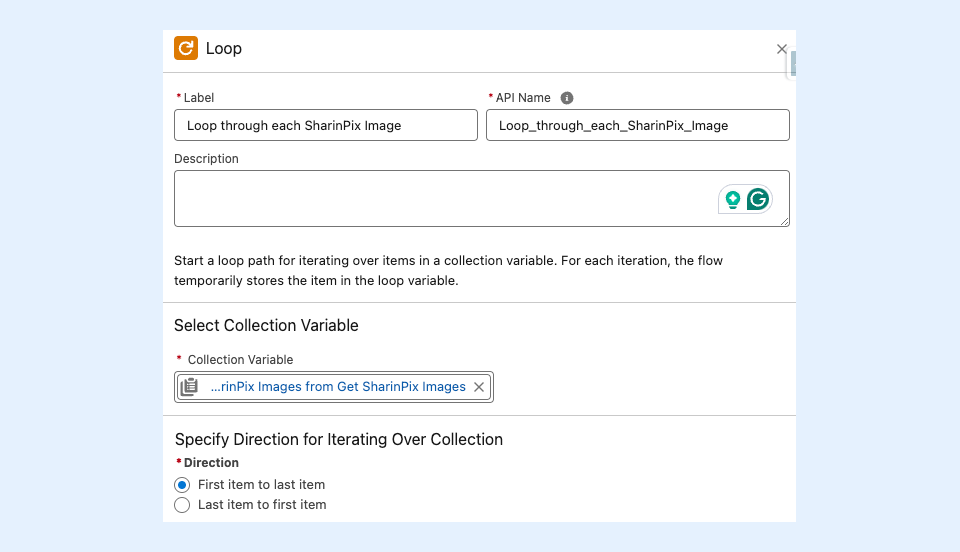Click the Grammarly lightbulb suggestion icon
Image resolution: width=960 pixels, height=552 pixels.
click(x=733, y=199)
